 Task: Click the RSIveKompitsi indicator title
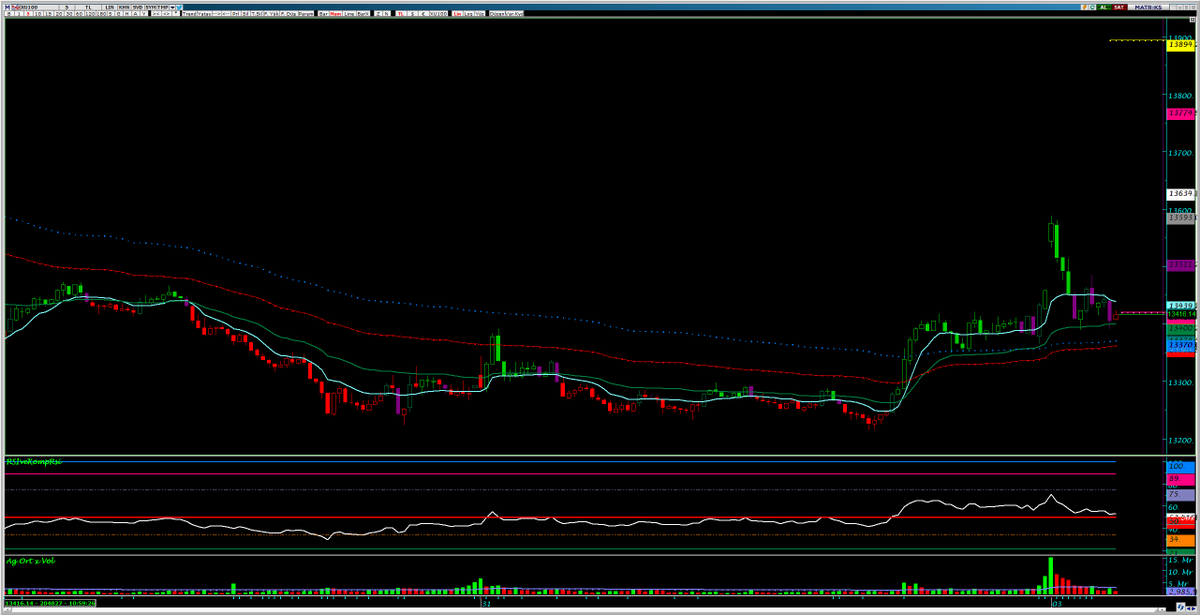(34, 461)
